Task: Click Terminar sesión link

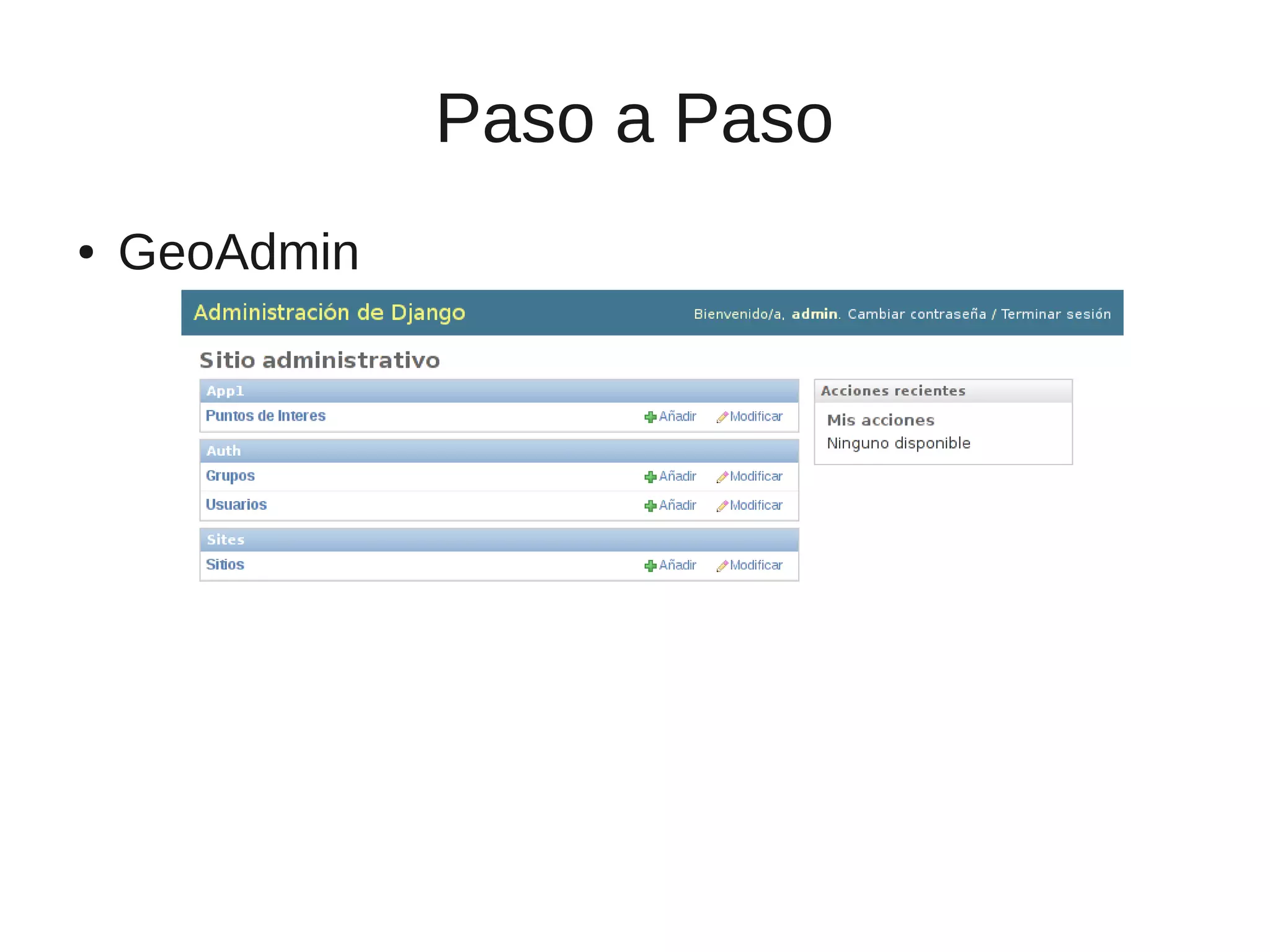Action: [1055, 314]
